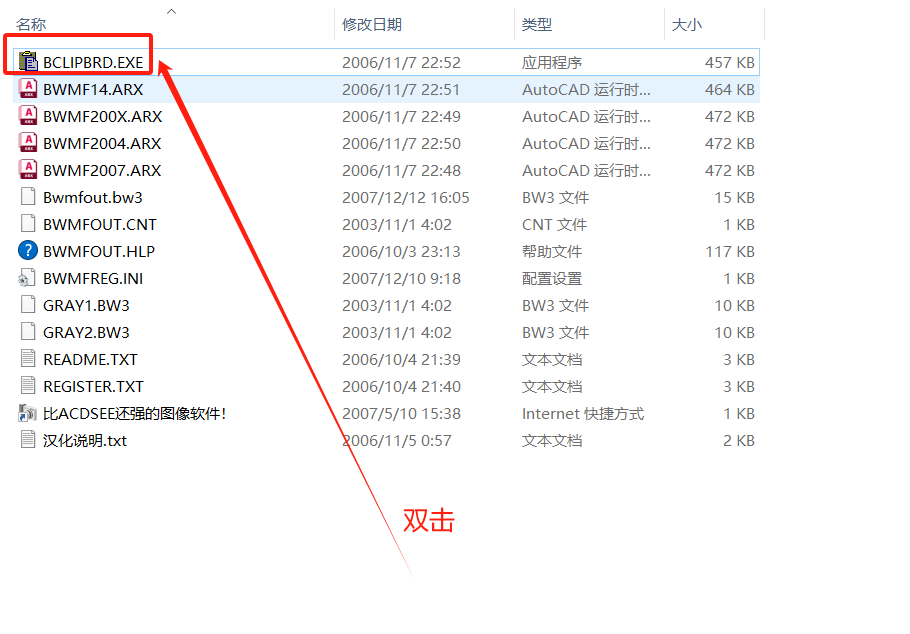
Task: Click the BWMF2007.ARX AutoCAD icon
Action: tap(27, 169)
